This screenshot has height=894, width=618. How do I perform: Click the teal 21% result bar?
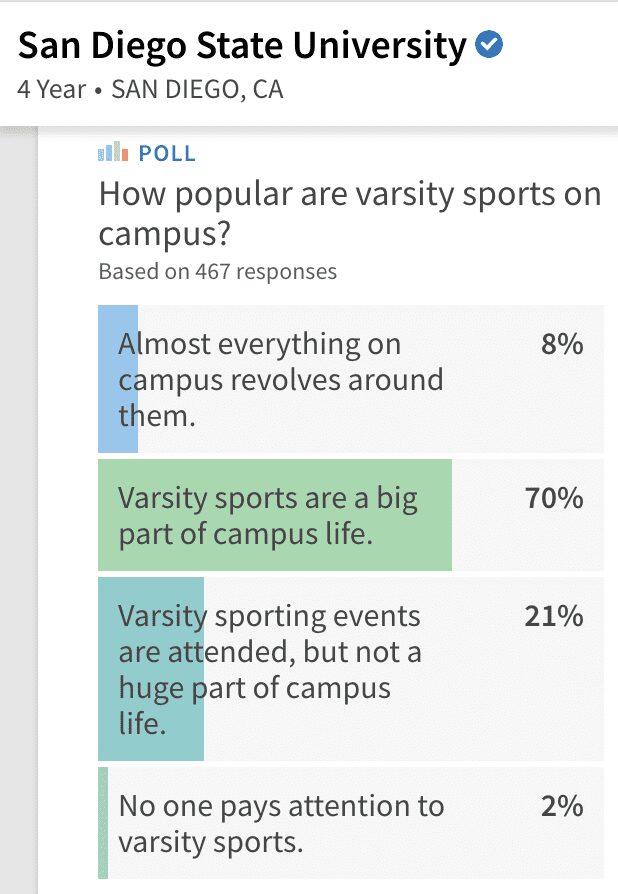[x=151, y=669]
